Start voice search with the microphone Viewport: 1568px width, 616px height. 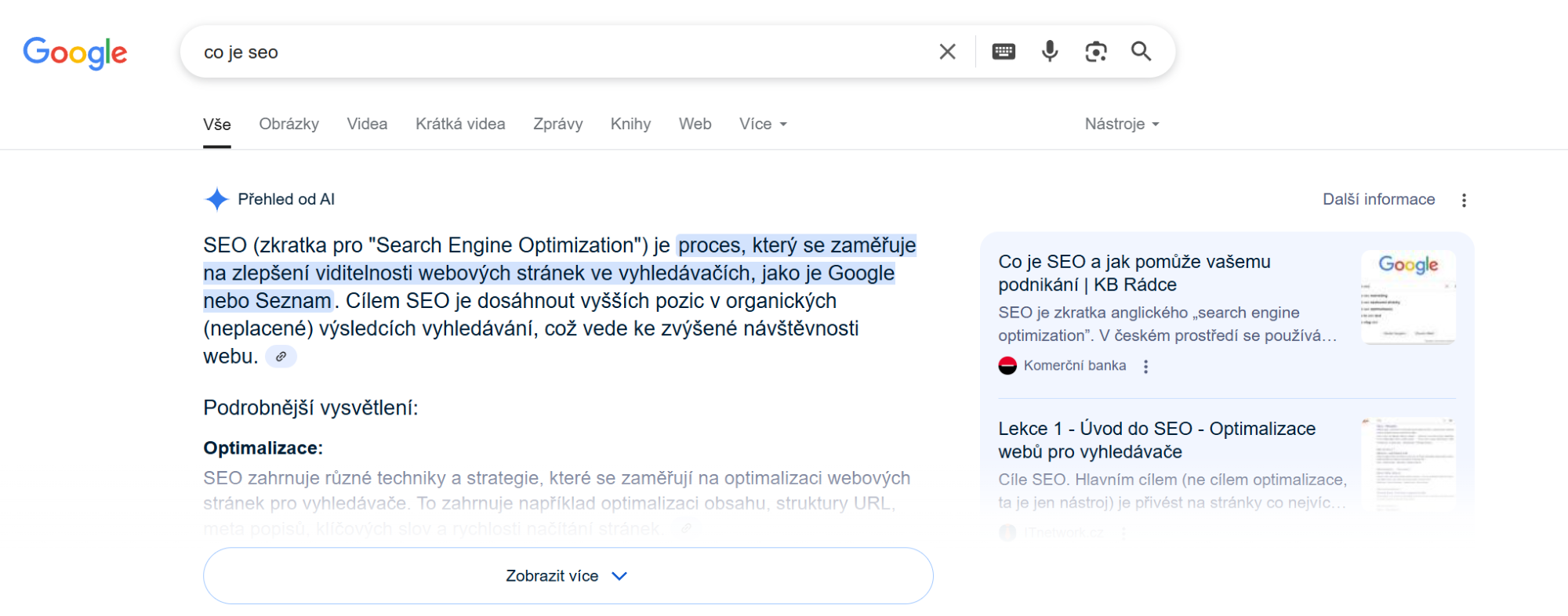click(1050, 52)
